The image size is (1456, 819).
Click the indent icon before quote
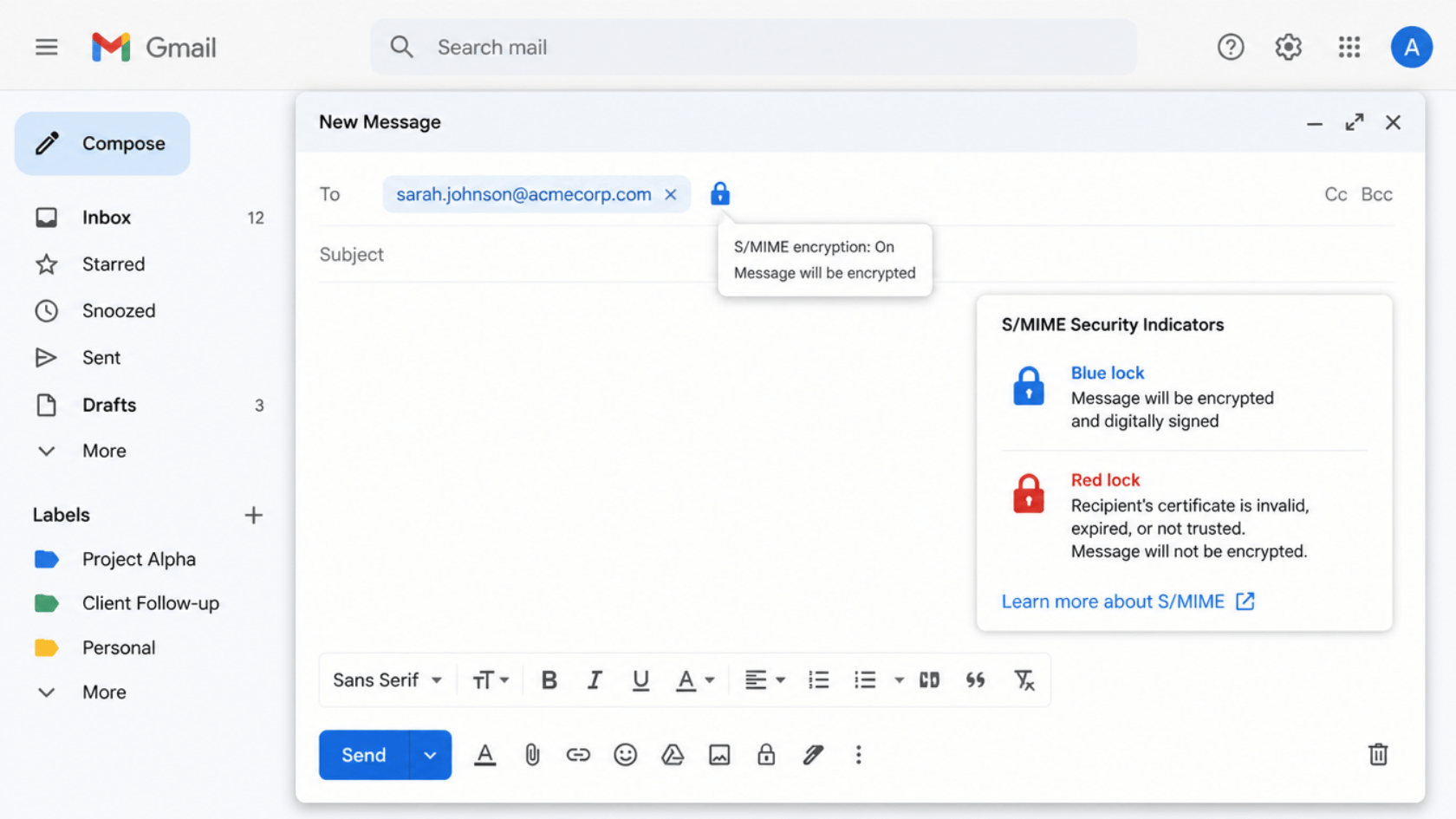tap(929, 680)
